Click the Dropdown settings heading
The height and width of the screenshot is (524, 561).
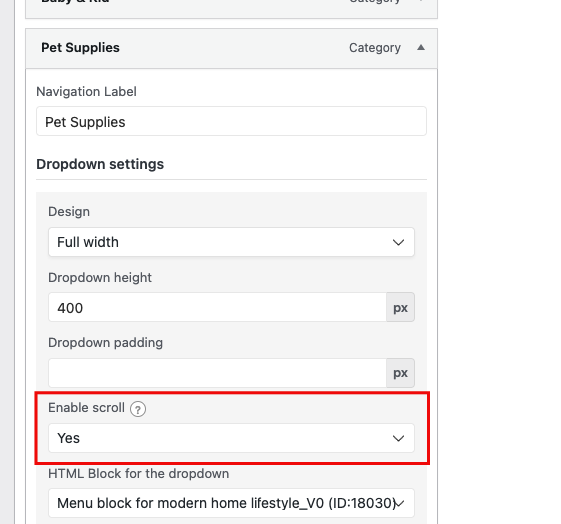(100, 164)
